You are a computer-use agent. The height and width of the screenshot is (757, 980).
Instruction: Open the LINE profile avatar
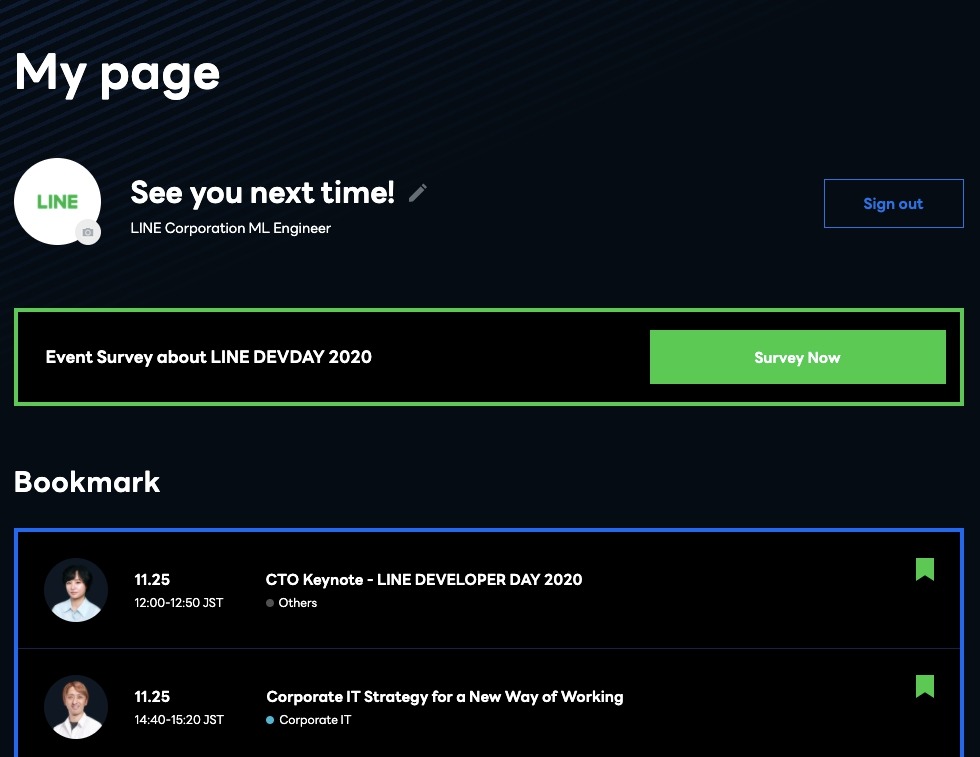[x=58, y=201]
